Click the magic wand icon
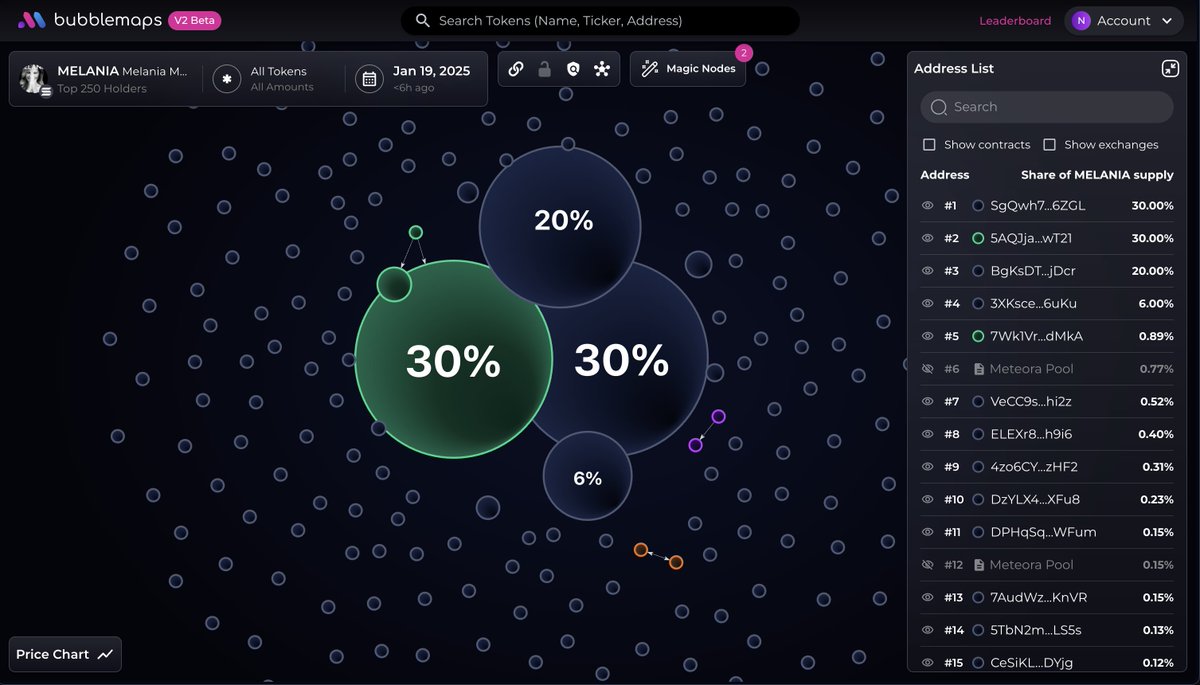The height and width of the screenshot is (685, 1200). (650, 69)
